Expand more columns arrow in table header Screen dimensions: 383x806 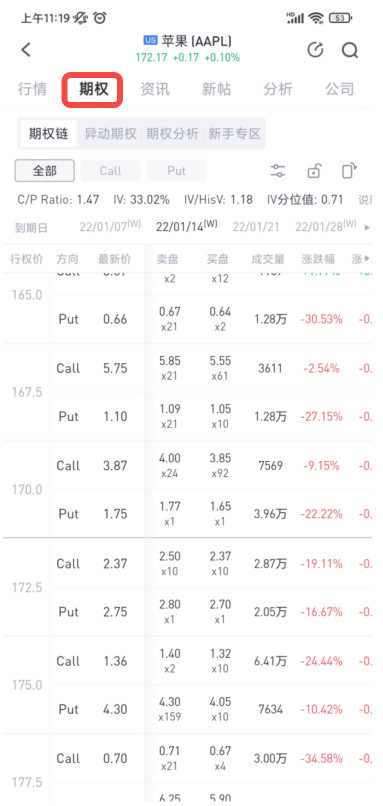tap(367, 259)
